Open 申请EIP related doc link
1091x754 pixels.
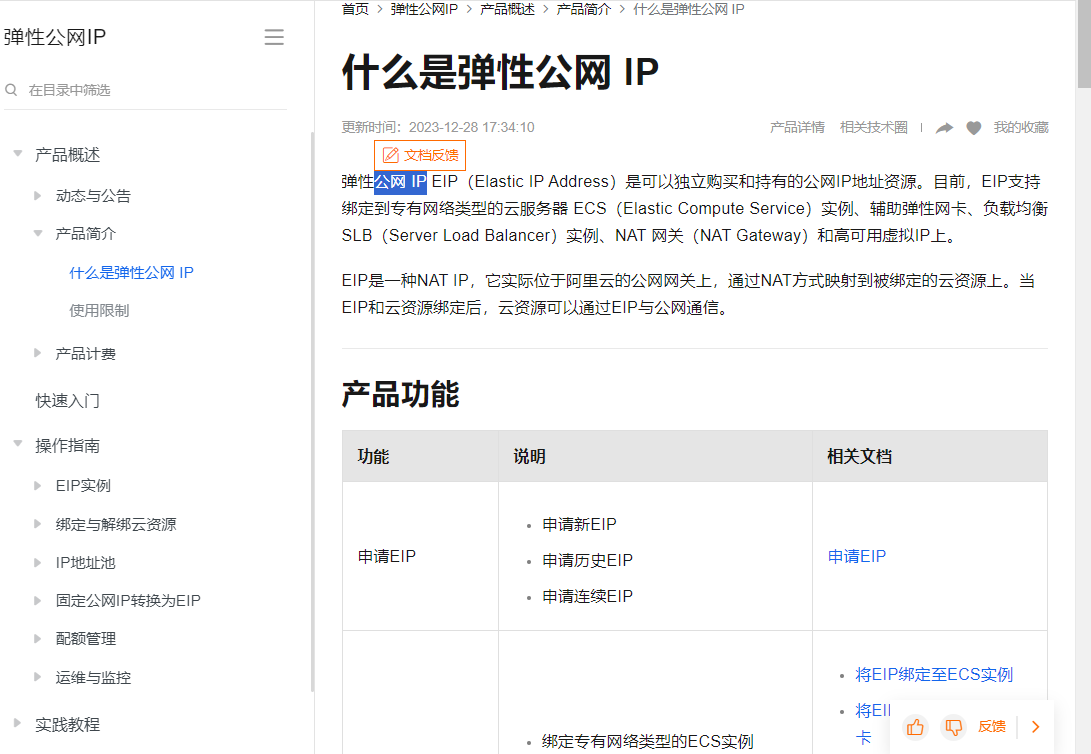coord(857,556)
